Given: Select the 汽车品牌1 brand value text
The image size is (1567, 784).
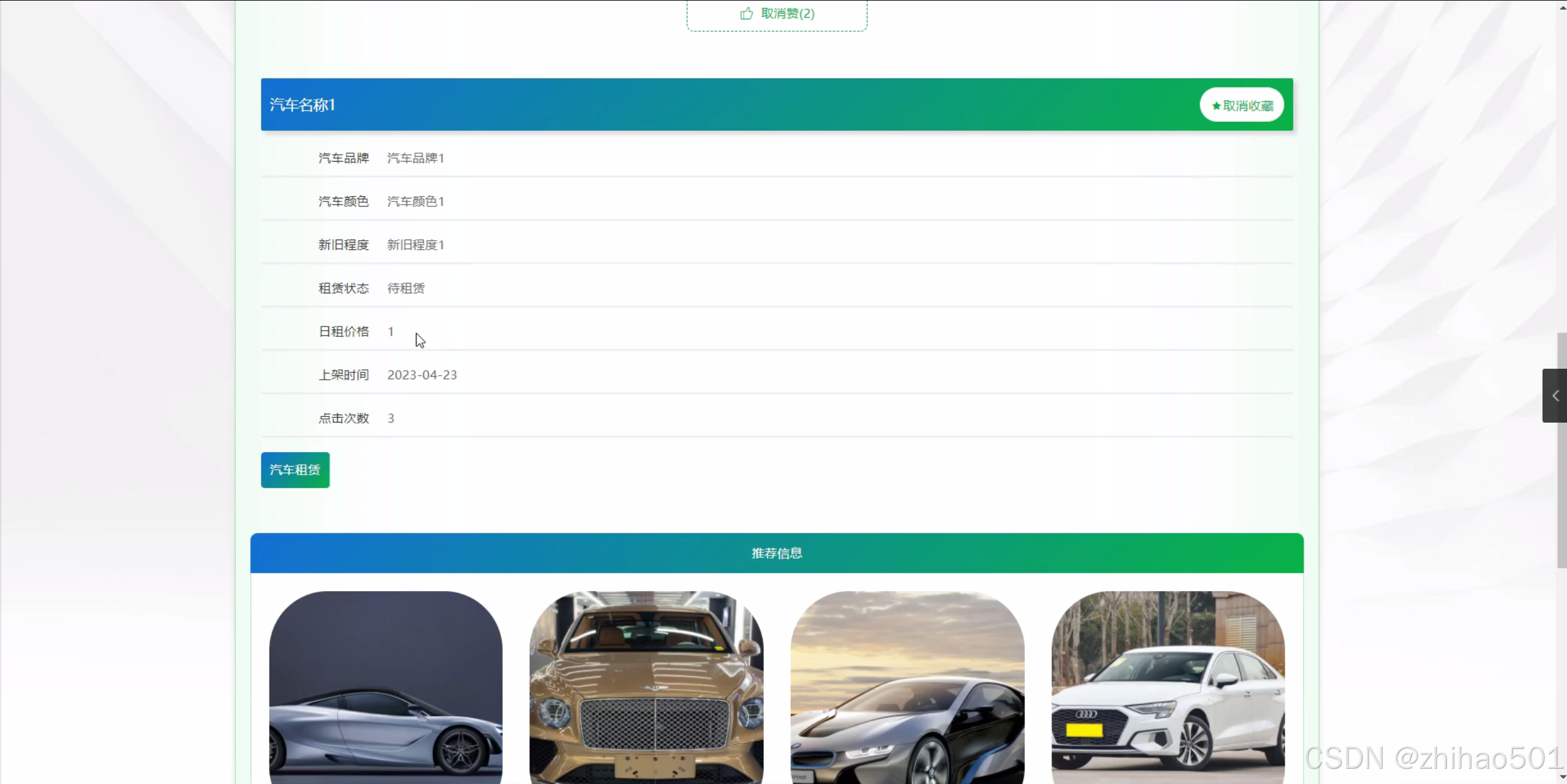Looking at the screenshot, I should tap(415, 158).
